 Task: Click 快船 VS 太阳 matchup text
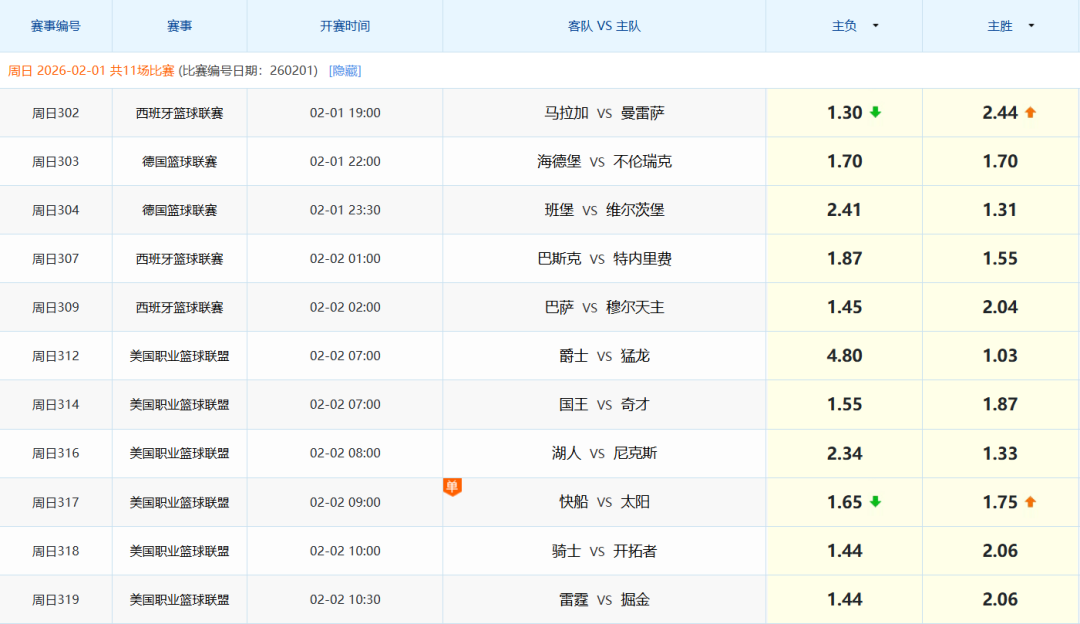(x=604, y=502)
